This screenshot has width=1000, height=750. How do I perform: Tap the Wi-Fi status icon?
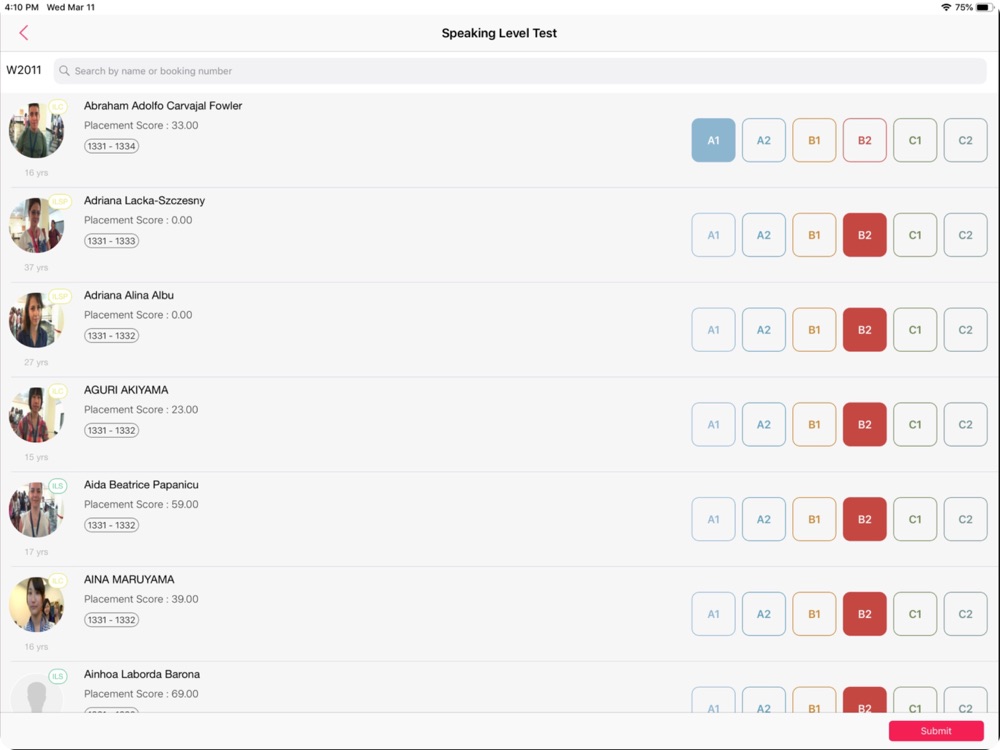(x=945, y=7)
